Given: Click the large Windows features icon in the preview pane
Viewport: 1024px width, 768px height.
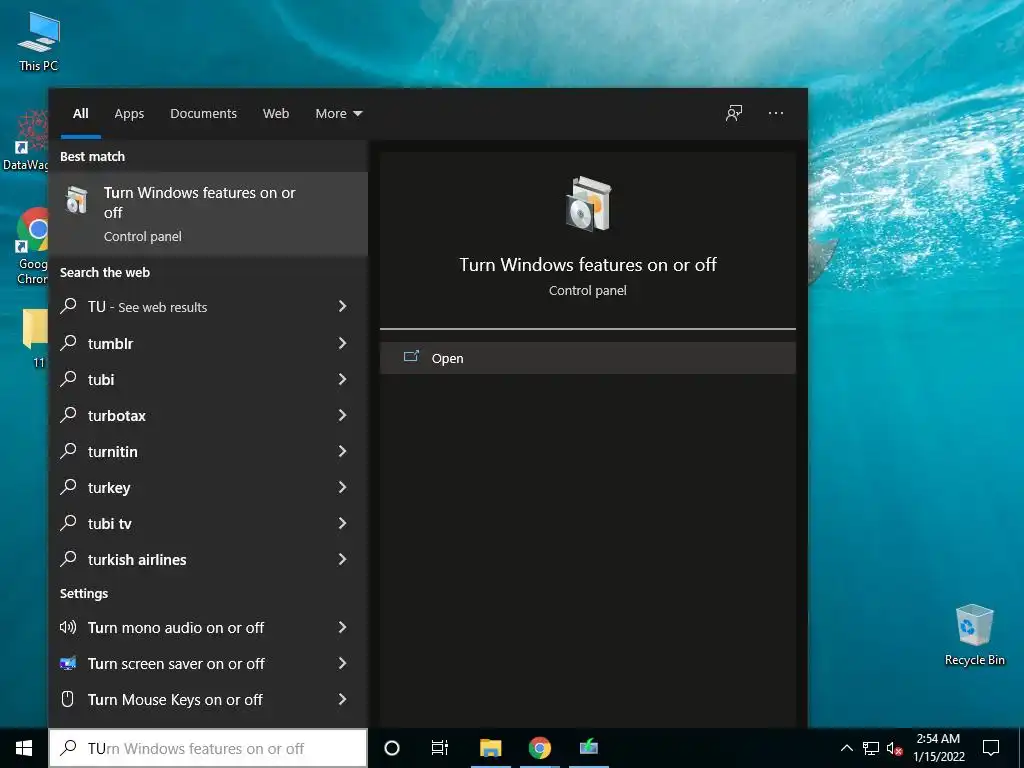Looking at the screenshot, I should point(588,204).
